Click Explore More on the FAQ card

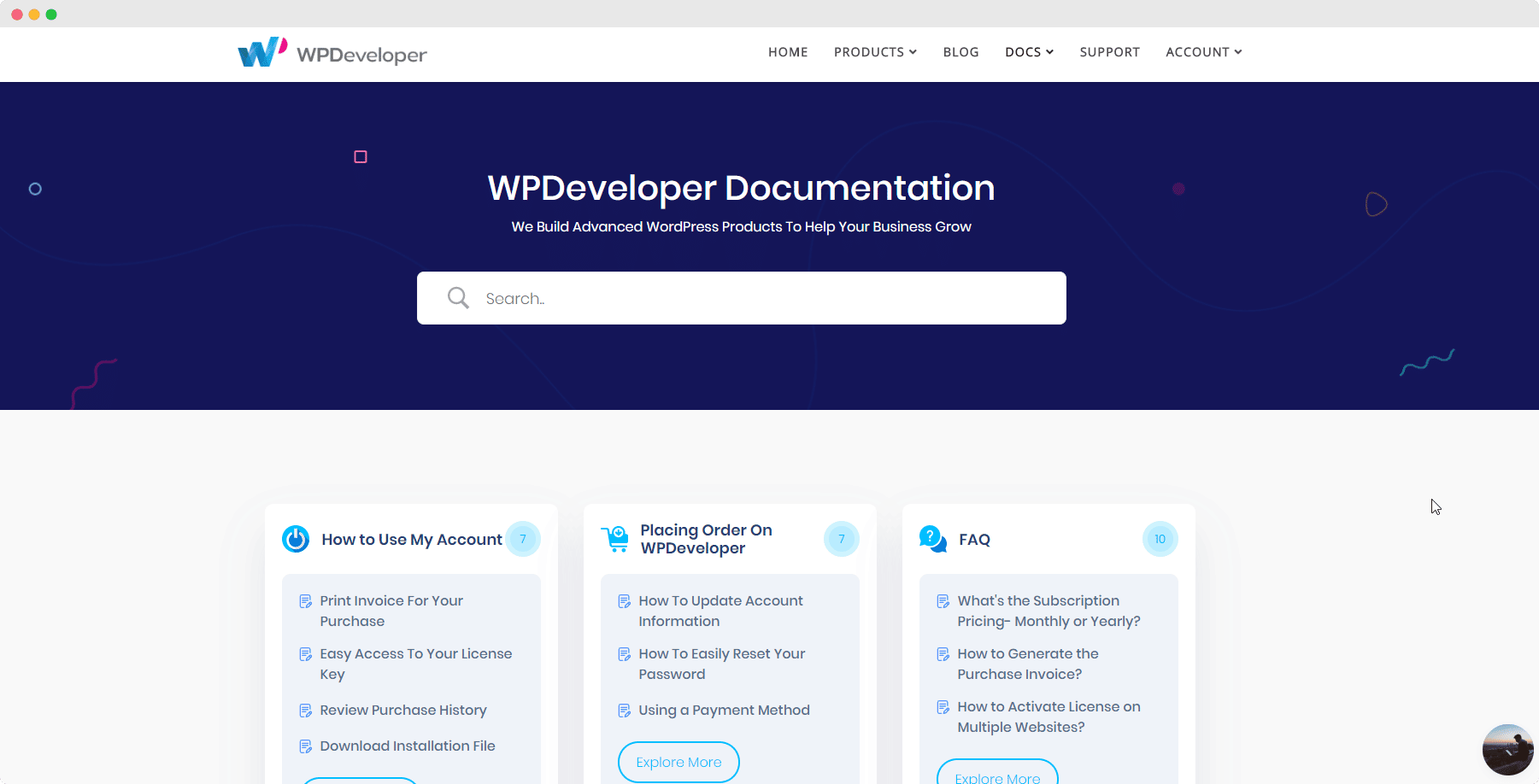[996, 775]
